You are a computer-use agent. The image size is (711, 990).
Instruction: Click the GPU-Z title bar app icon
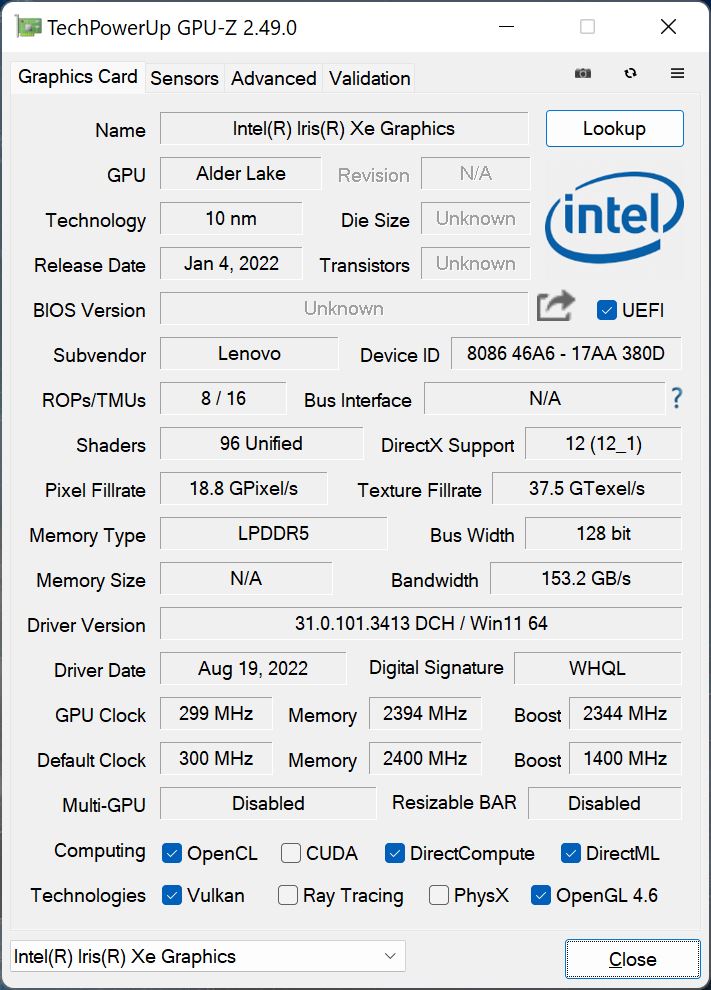coord(29,27)
